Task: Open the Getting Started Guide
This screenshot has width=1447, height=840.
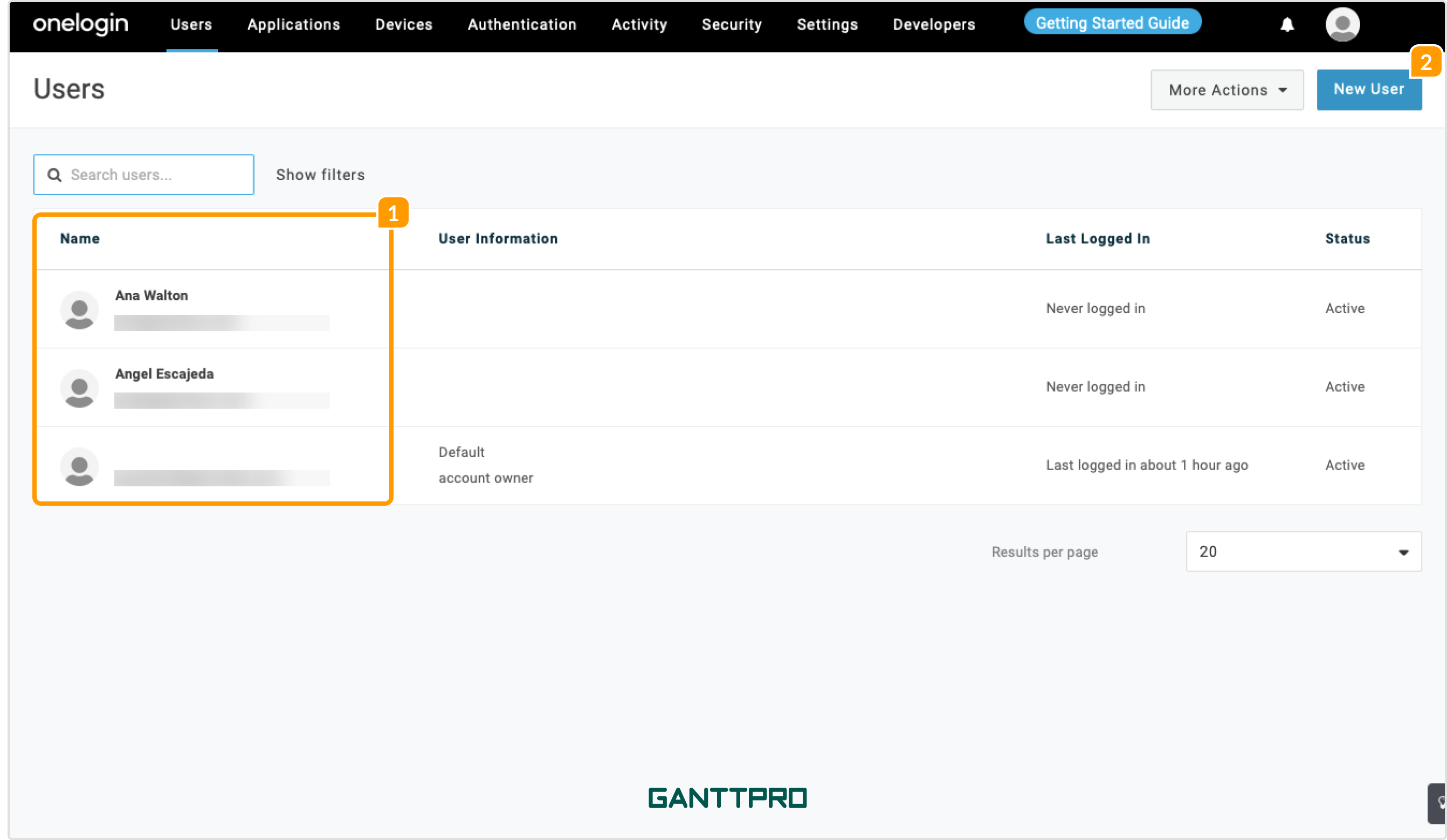Action: 1112,23
